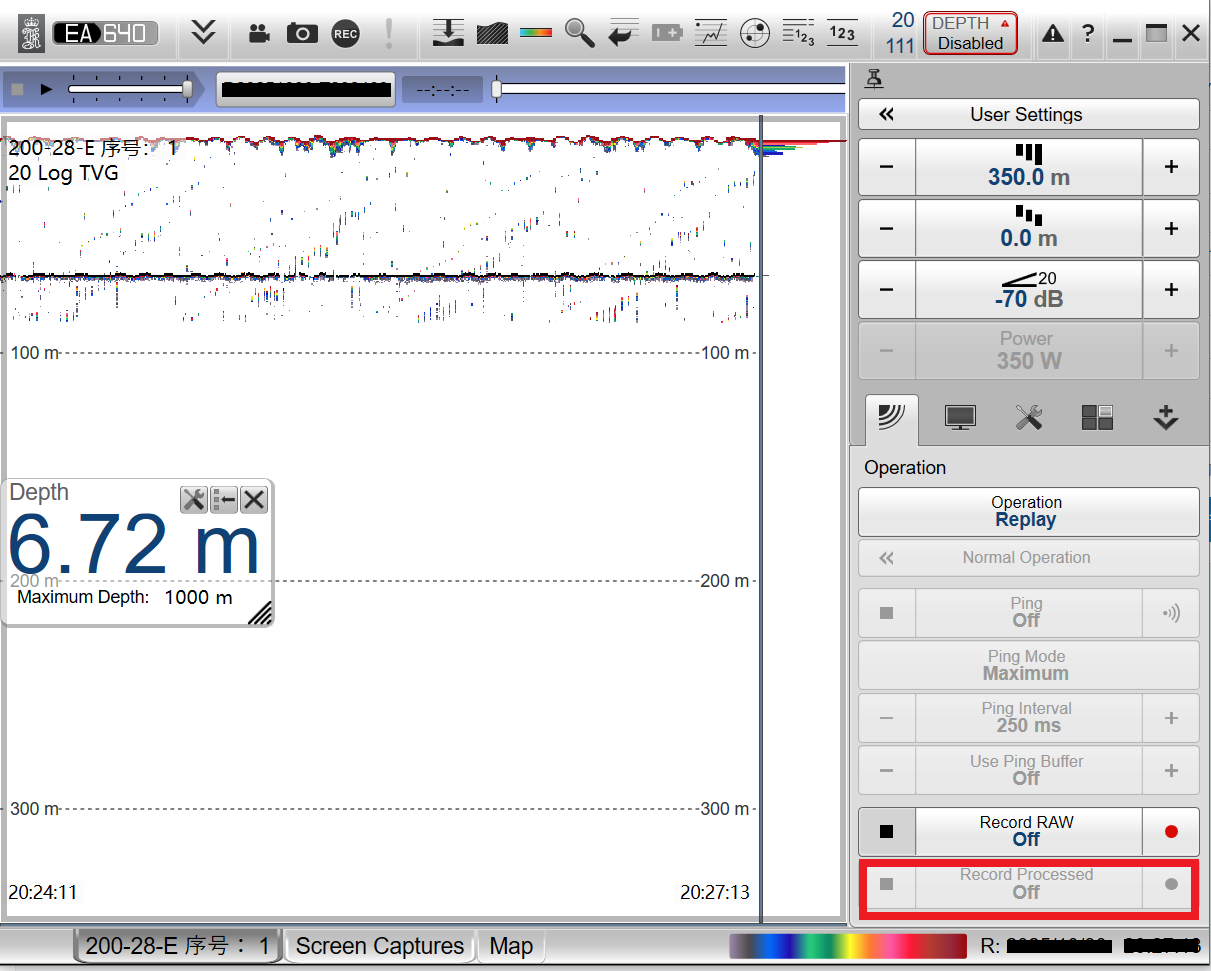
Task: Click the video camera icon in toolbar
Action: click(259, 34)
